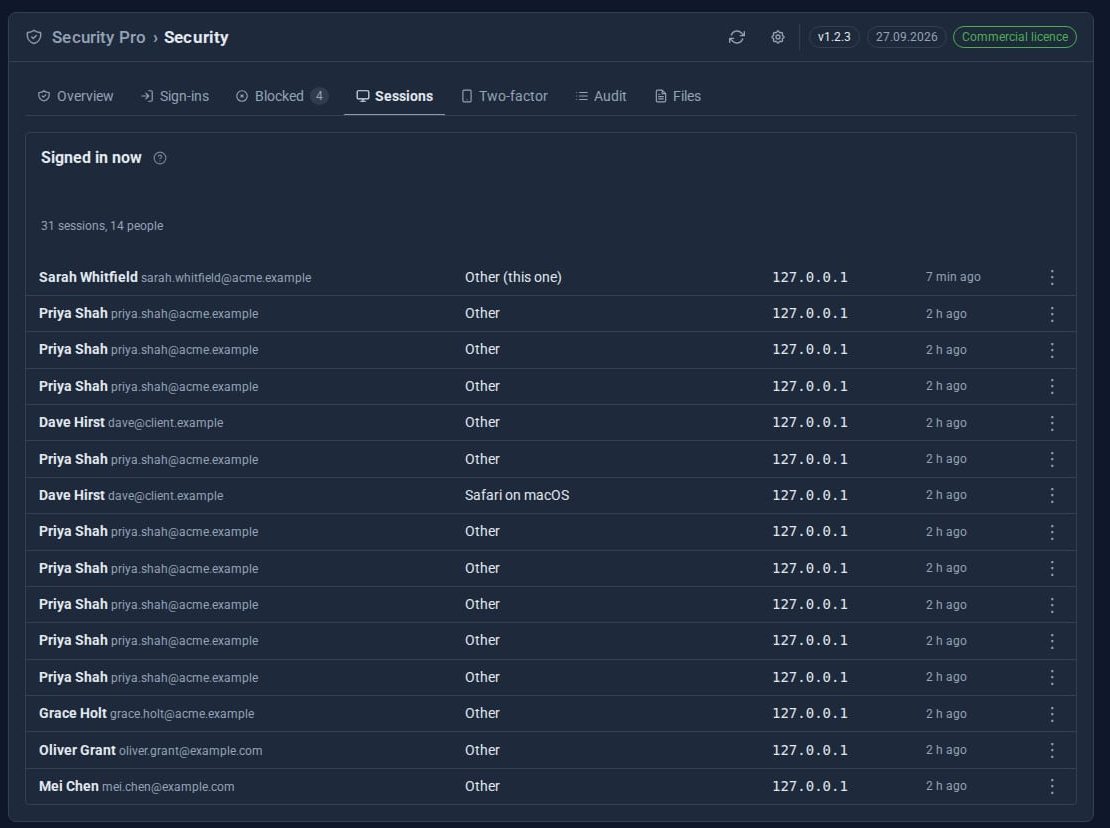Click the shield icon beside Security Pro

[34, 37]
